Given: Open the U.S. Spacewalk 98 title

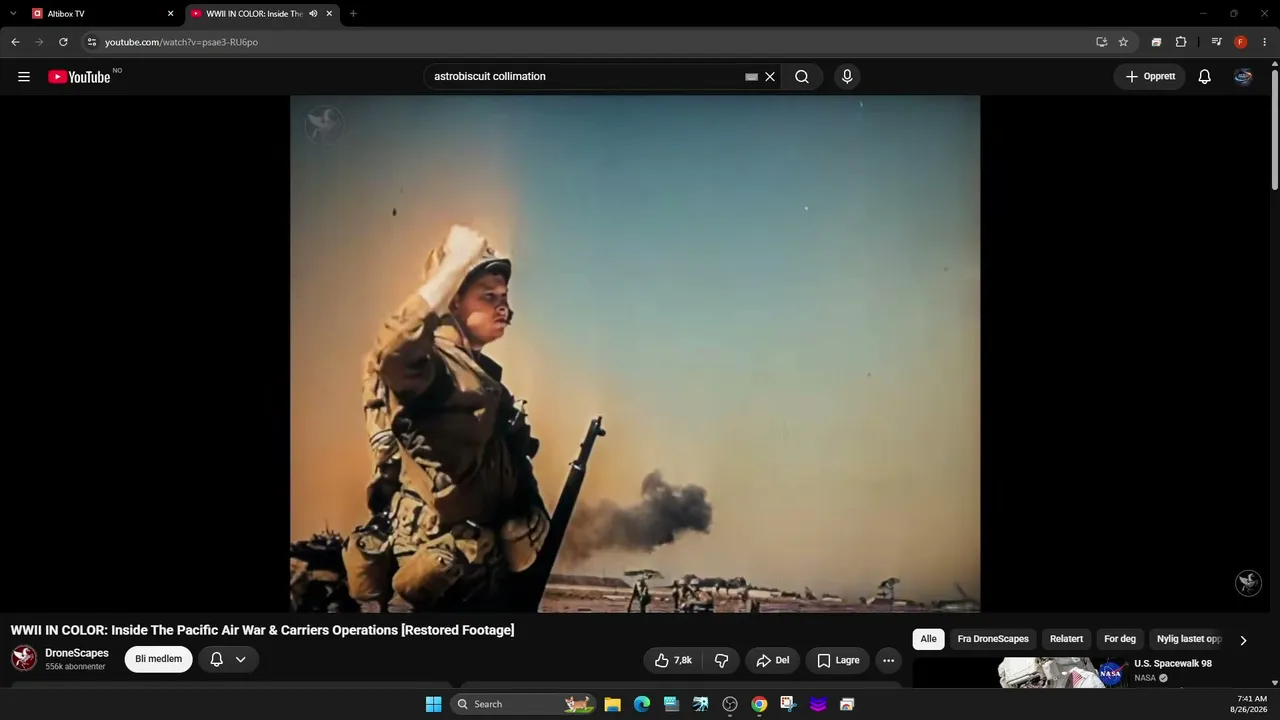Looking at the screenshot, I should click(1173, 663).
